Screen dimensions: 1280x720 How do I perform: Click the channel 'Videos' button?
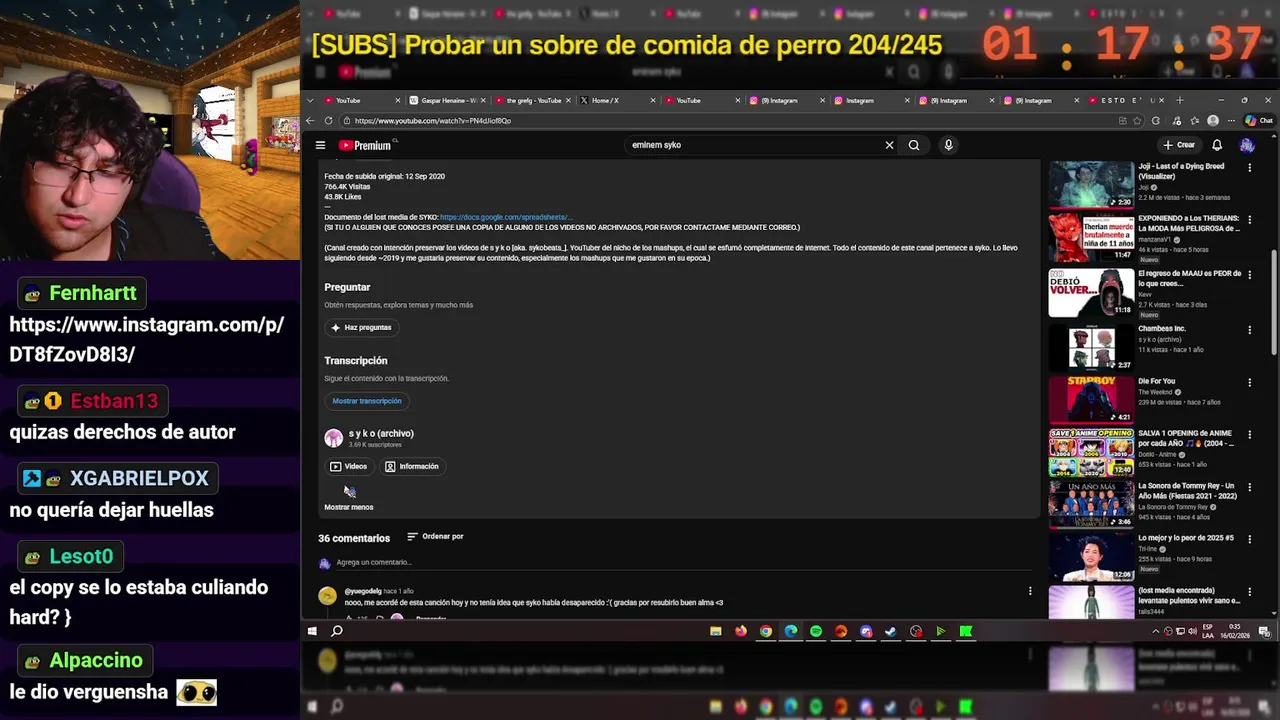[x=348, y=466]
